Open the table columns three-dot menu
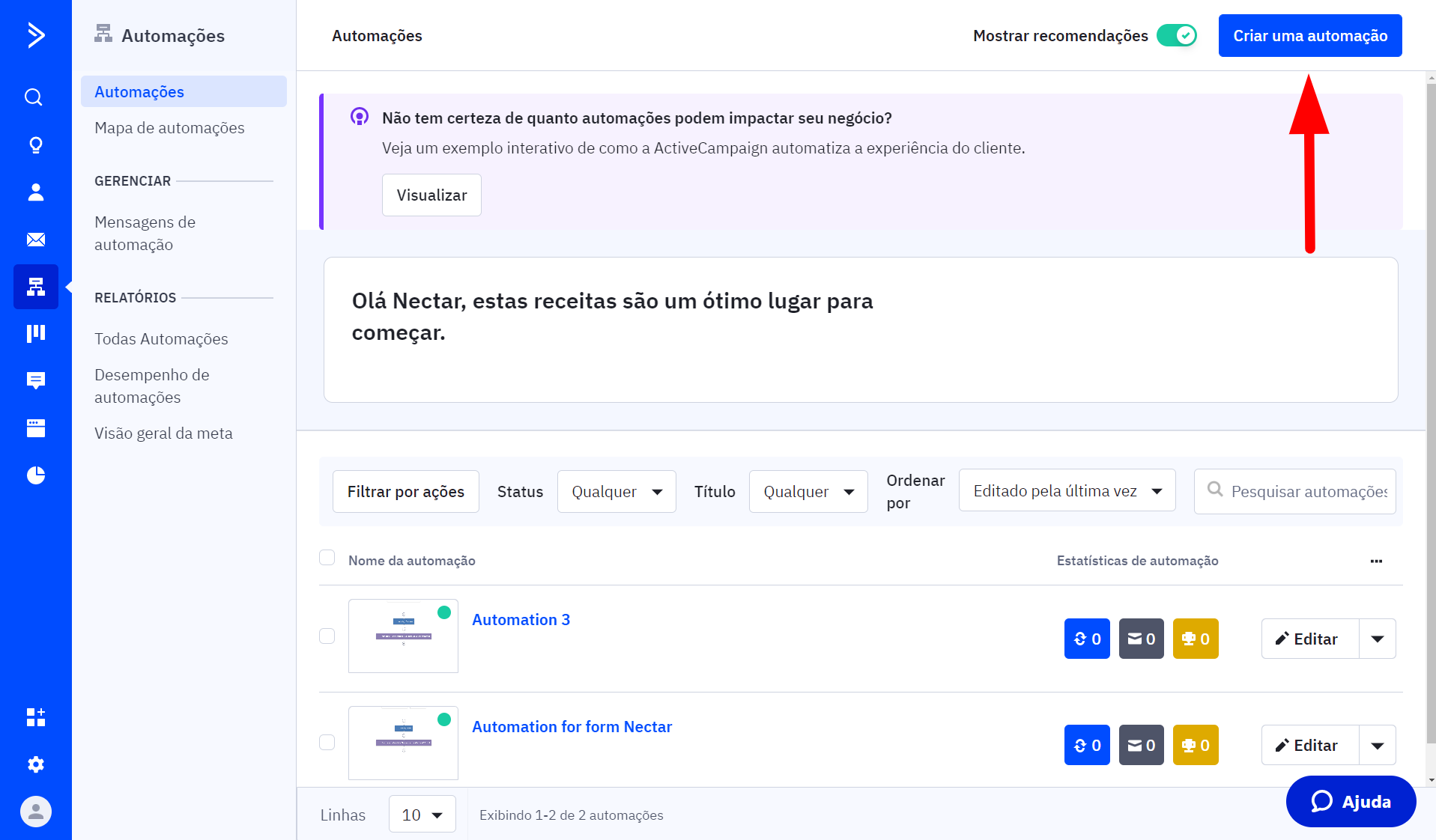This screenshot has width=1436, height=840. coord(1376,561)
